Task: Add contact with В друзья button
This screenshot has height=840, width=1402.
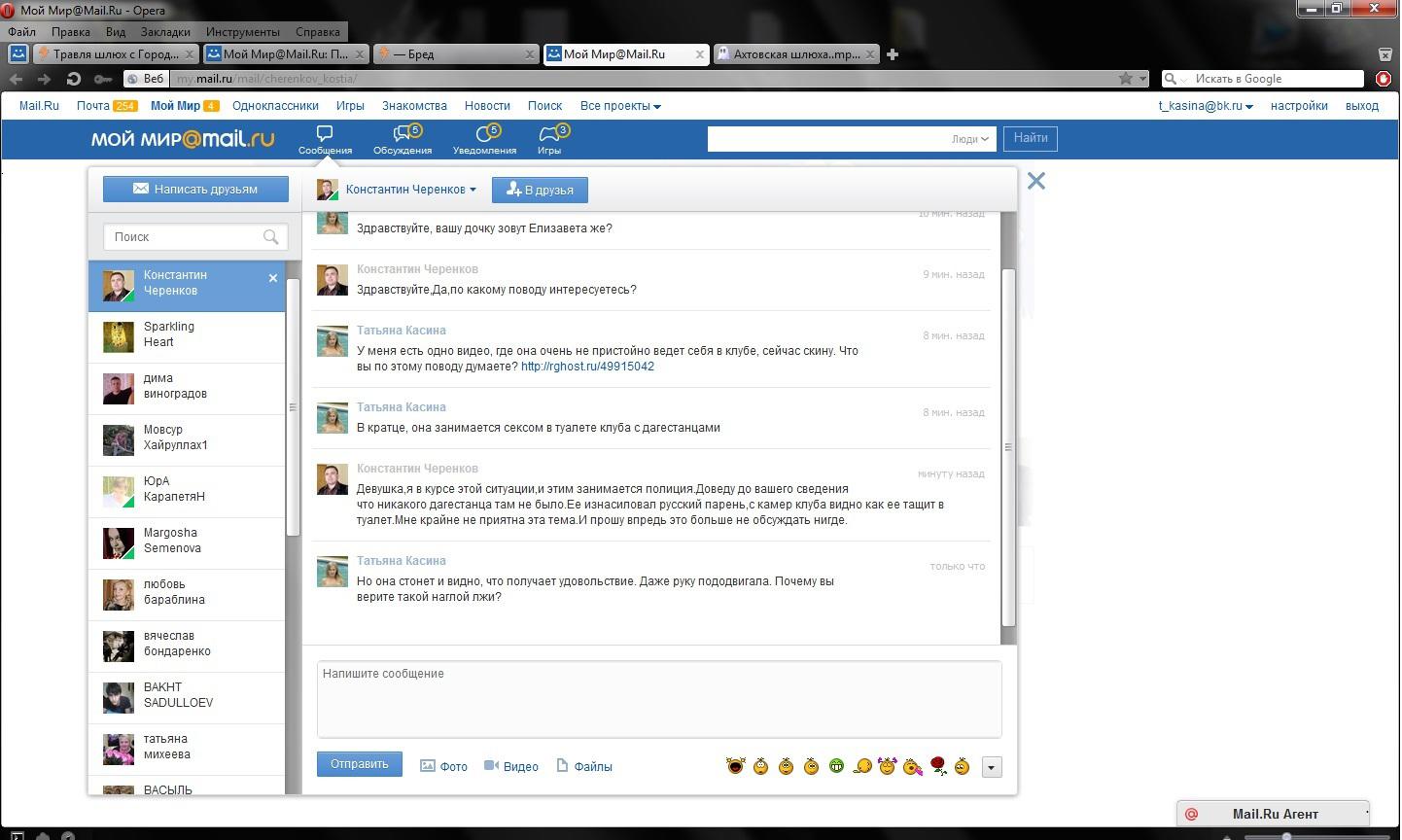Action: coord(540,190)
